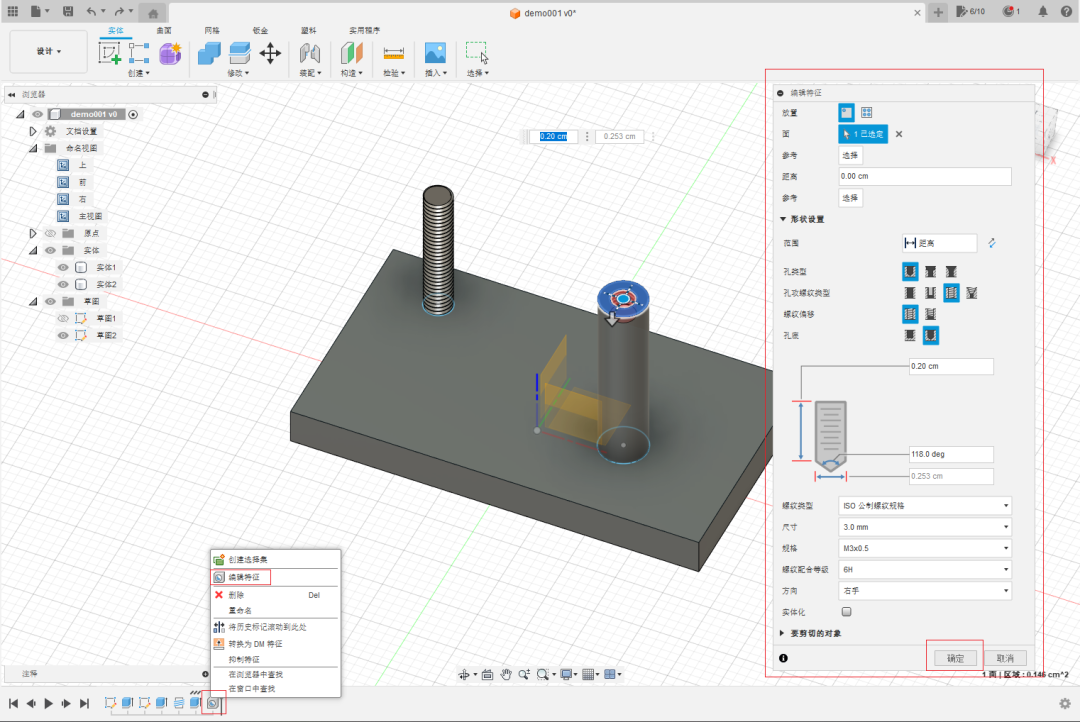Open the 螺纹配合等级 dropdown showing 6H
The width and height of the screenshot is (1080, 722).
point(925,570)
